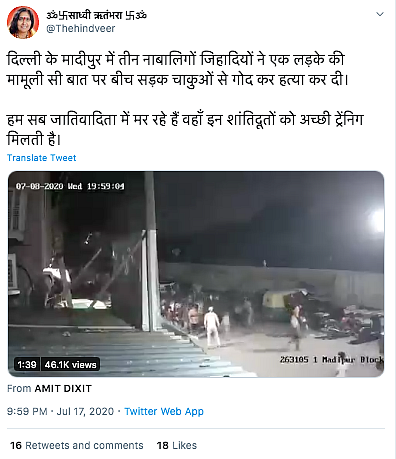This screenshot has height=459, width=396.
Task: Click the 46.1K views label
Action: tap(70, 364)
